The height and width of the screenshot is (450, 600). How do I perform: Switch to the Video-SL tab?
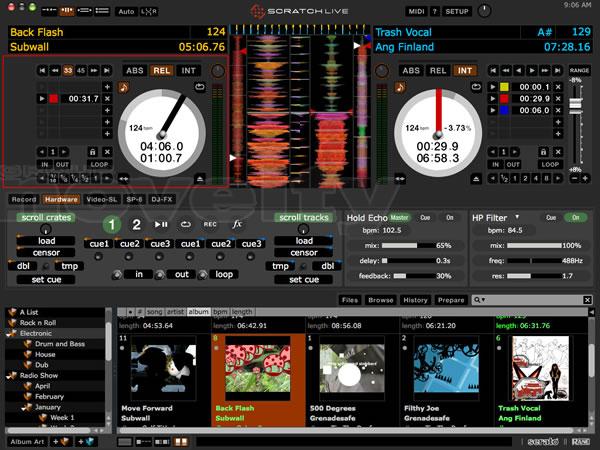[x=99, y=200]
